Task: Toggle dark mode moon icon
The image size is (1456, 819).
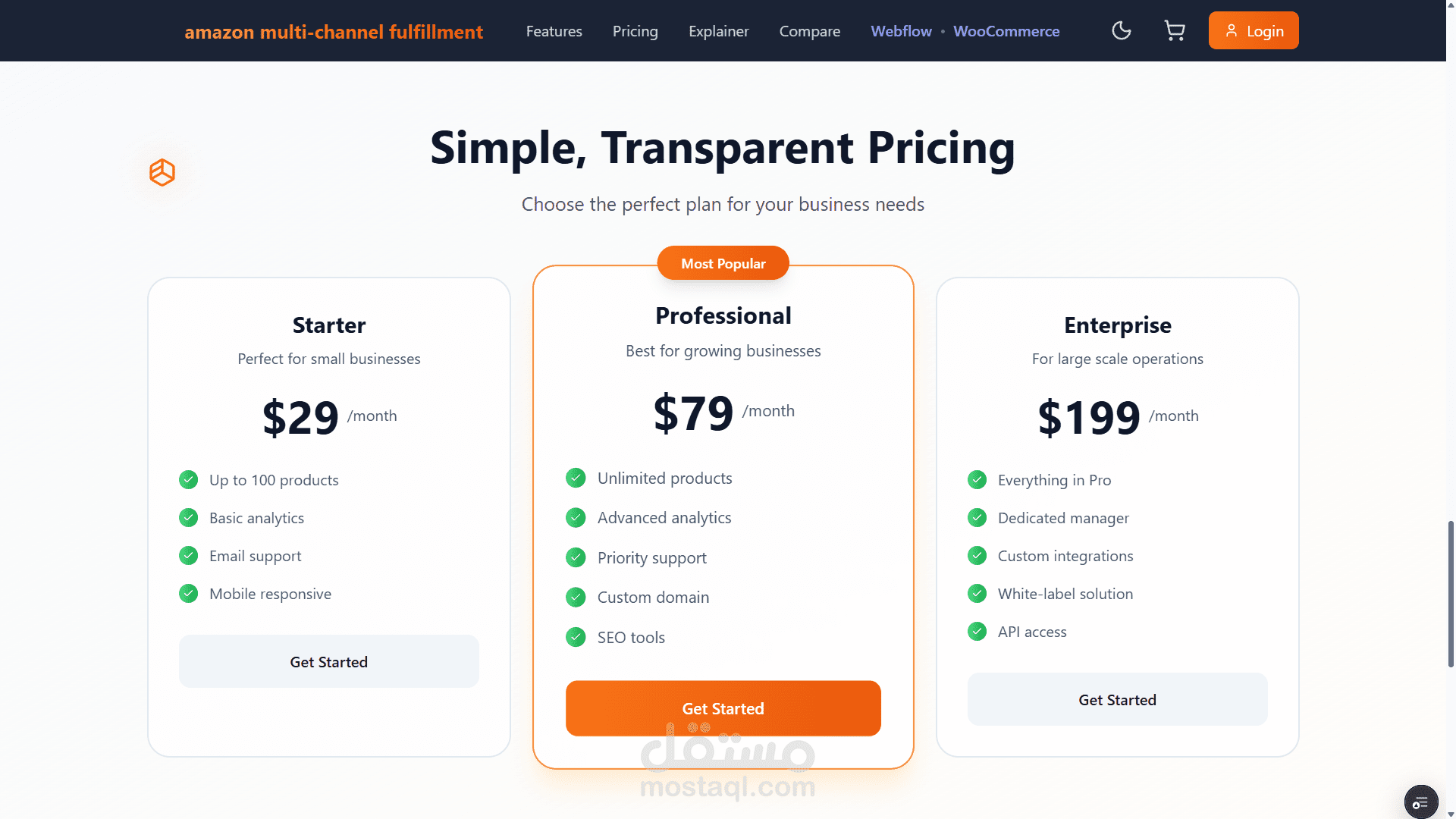Action: pos(1121,31)
